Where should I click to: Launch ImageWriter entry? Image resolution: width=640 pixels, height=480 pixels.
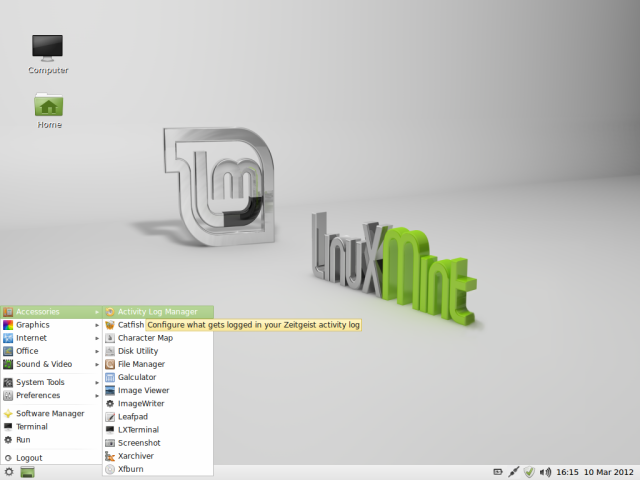pos(158,404)
